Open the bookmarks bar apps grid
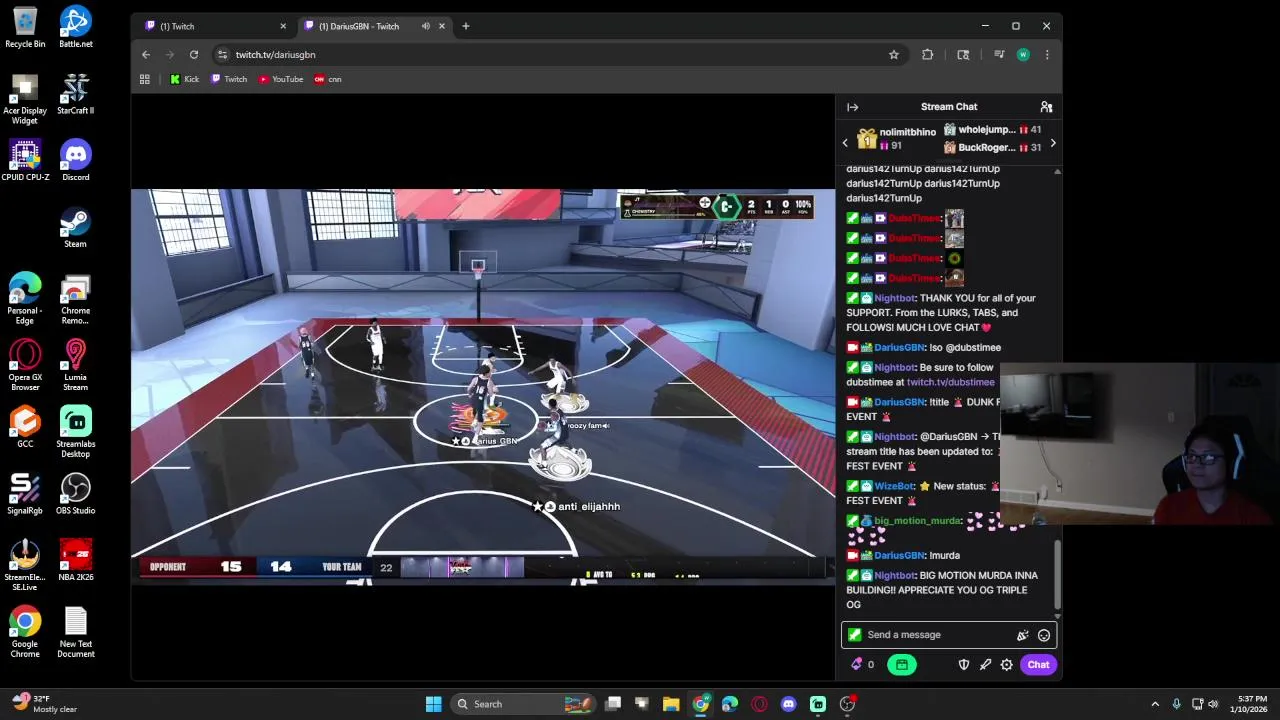1280x720 pixels. [145, 79]
